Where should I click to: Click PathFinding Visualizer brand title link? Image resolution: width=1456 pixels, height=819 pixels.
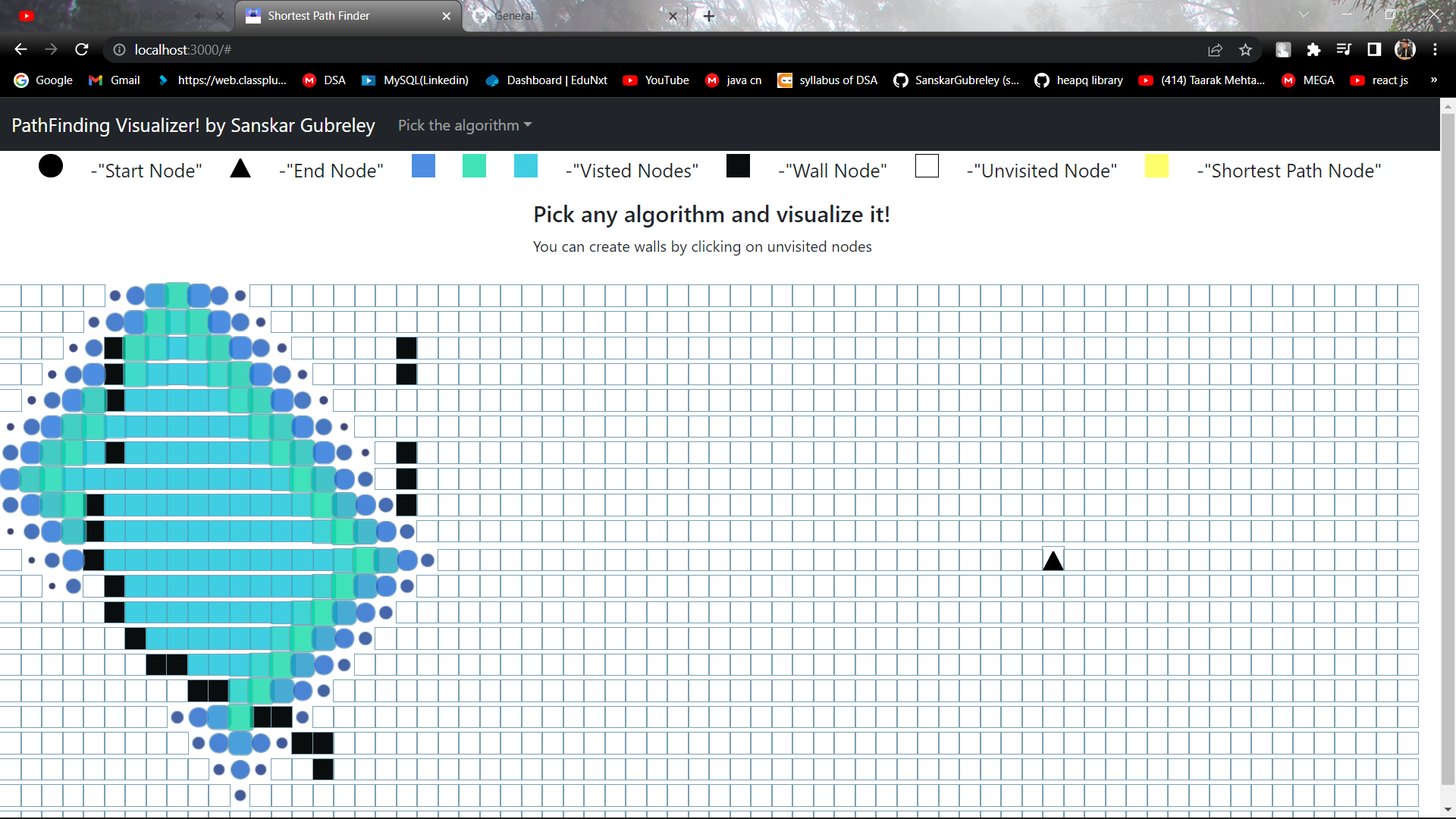click(x=193, y=125)
